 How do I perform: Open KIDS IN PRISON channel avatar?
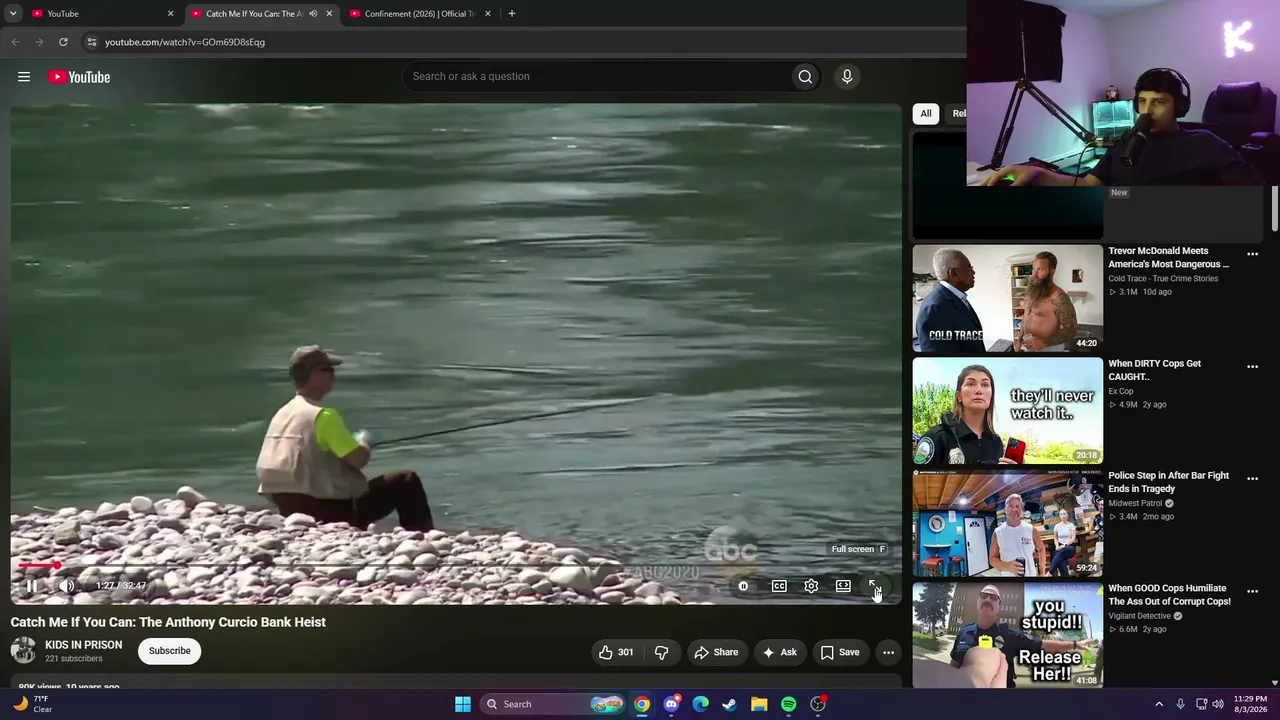pos(23,651)
